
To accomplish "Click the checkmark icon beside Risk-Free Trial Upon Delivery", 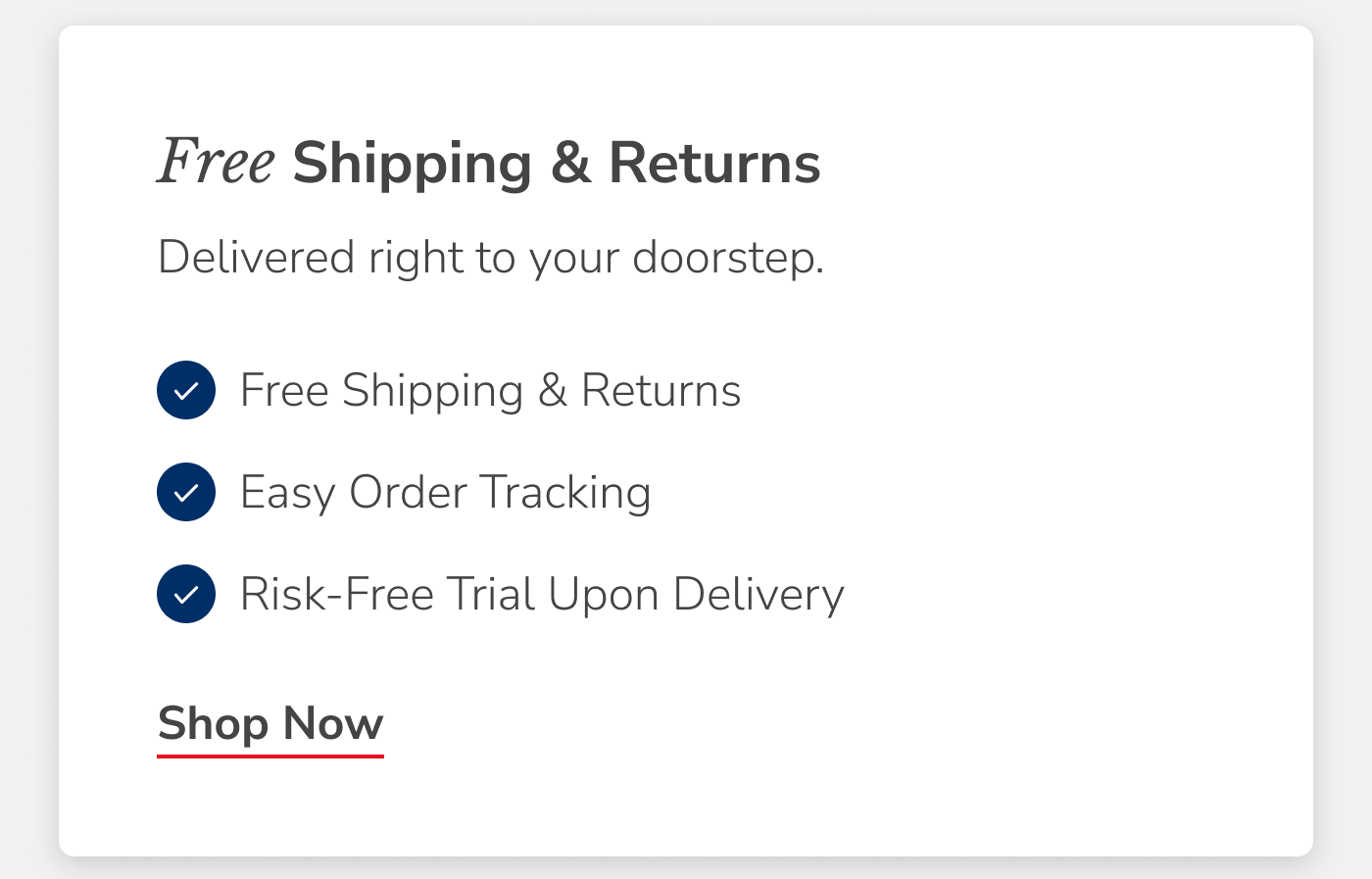I will [x=186, y=594].
